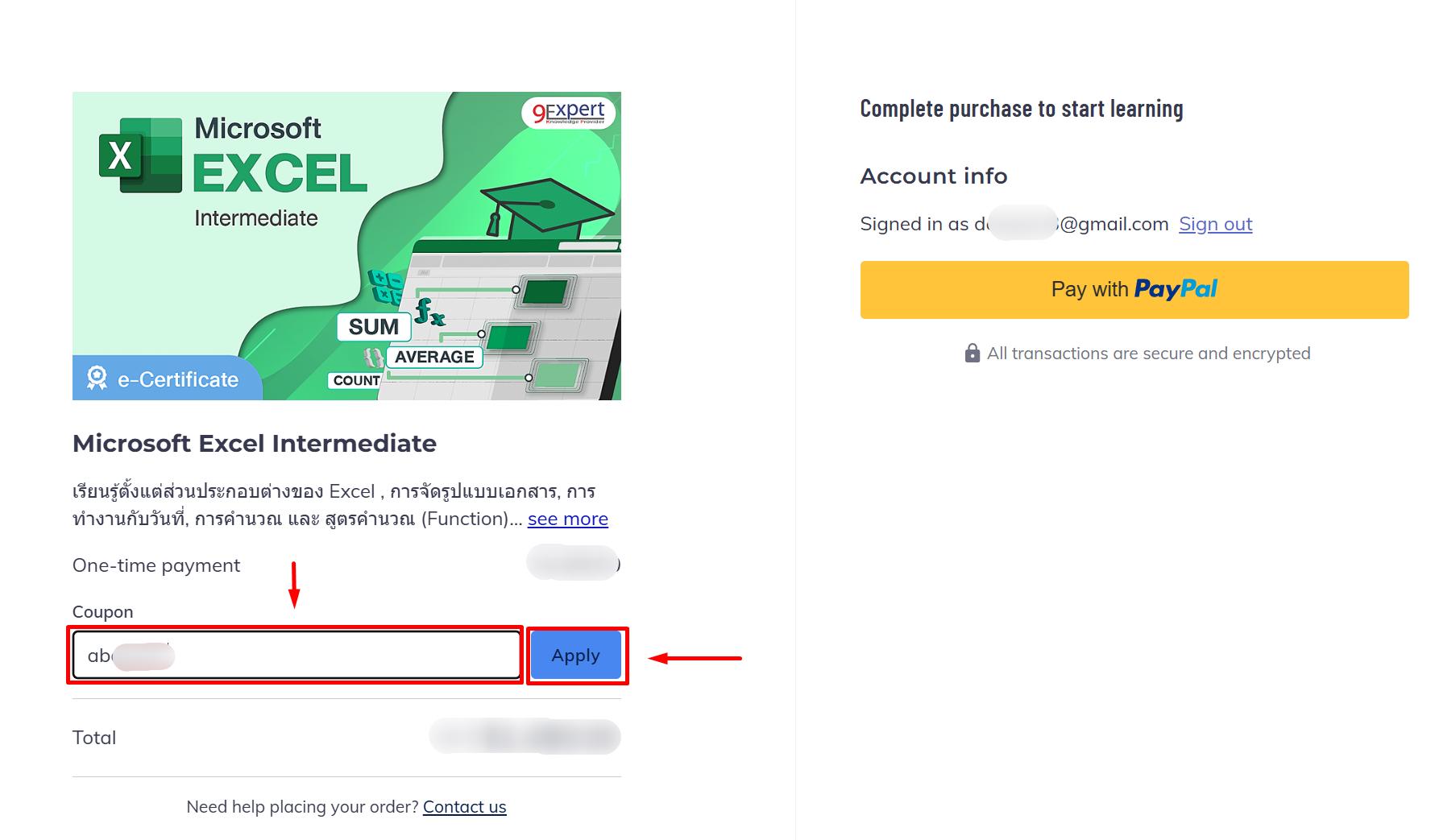Pay with PayPal button
The height and width of the screenshot is (840, 1435).
1134,290
